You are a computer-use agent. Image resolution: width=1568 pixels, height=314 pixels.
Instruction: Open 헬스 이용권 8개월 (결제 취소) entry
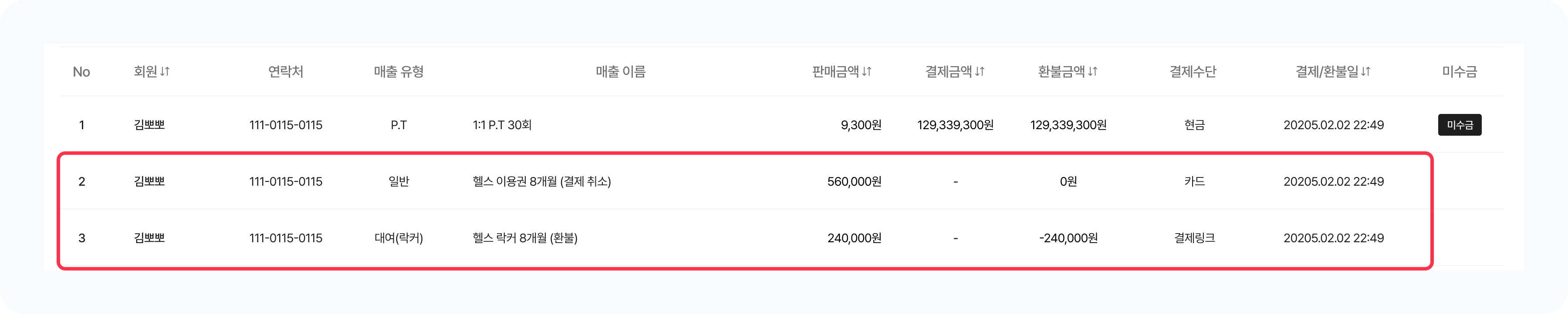[x=542, y=182]
